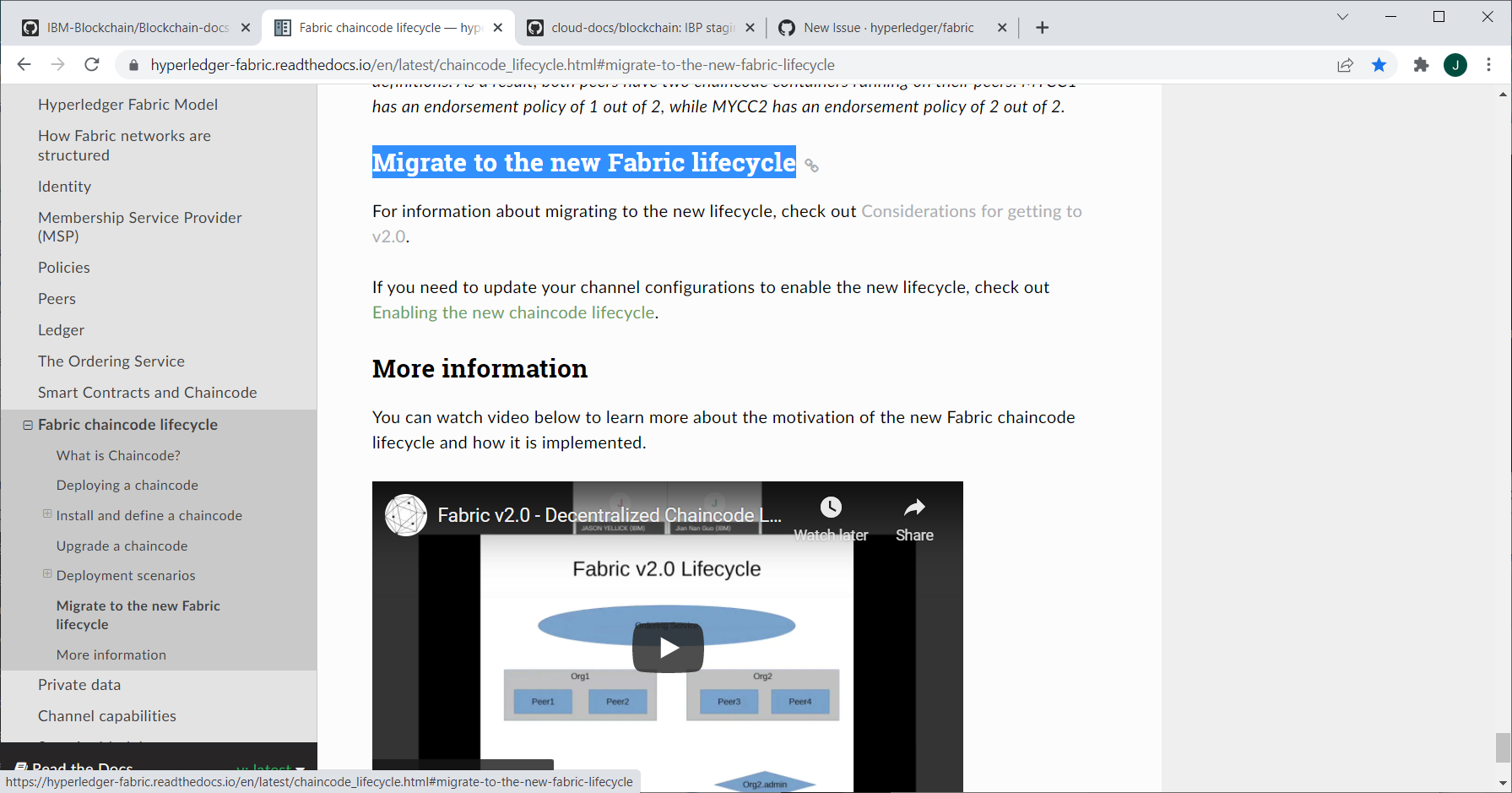Jump to Deploying a chaincode section

[x=127, y=486]
